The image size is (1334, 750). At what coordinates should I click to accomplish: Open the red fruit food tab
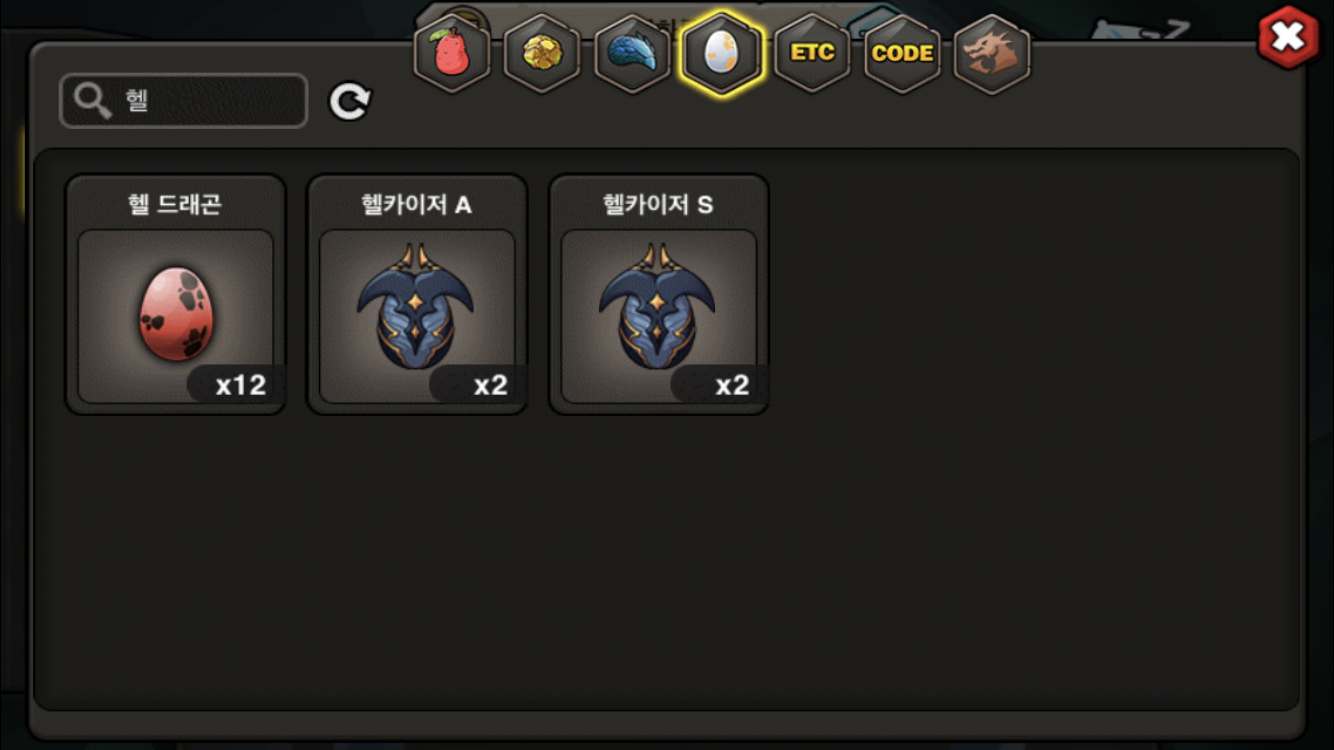click(x=452, y=53)
